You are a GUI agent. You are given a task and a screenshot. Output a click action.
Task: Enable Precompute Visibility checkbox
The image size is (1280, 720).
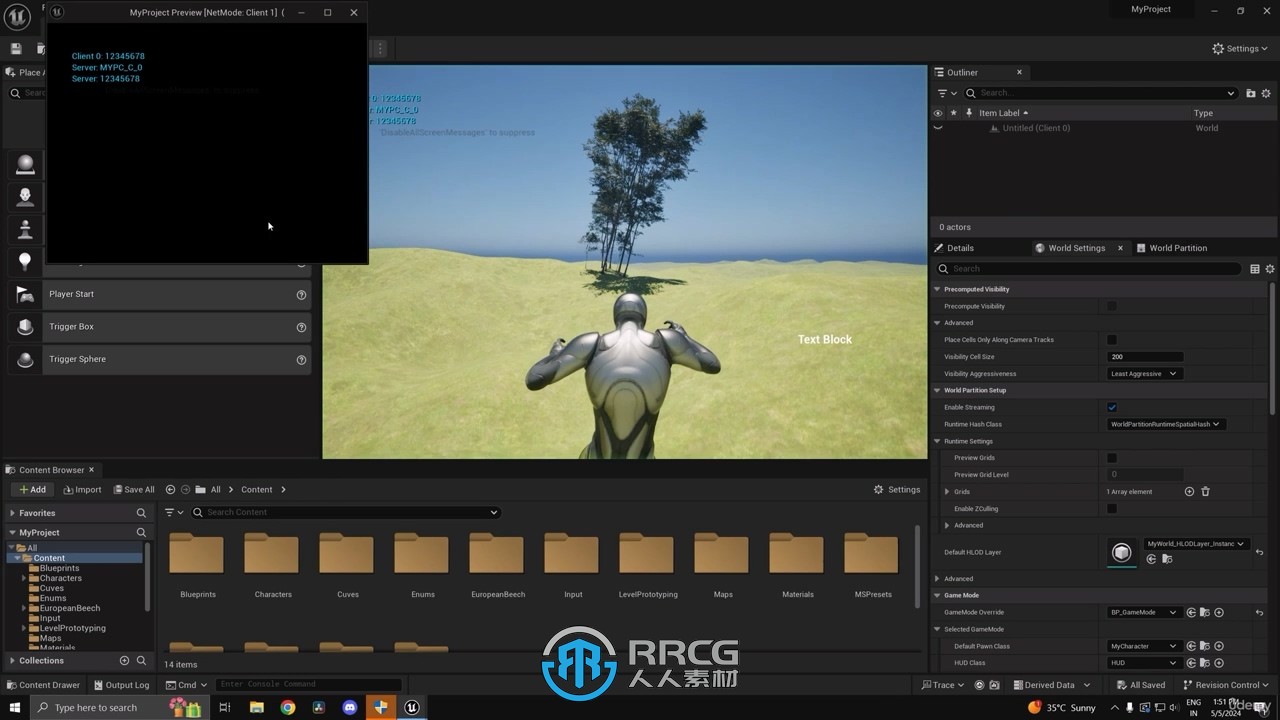[x=1112, y=306]
